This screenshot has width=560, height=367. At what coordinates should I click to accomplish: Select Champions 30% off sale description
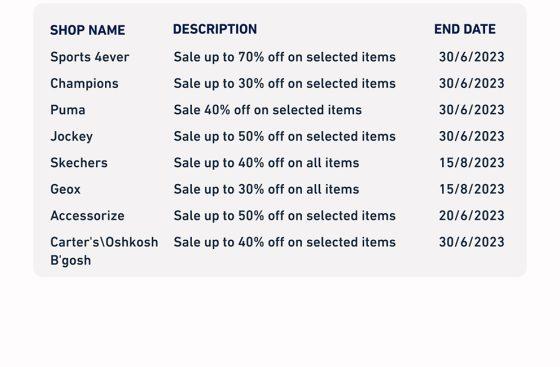pos(284,84)
